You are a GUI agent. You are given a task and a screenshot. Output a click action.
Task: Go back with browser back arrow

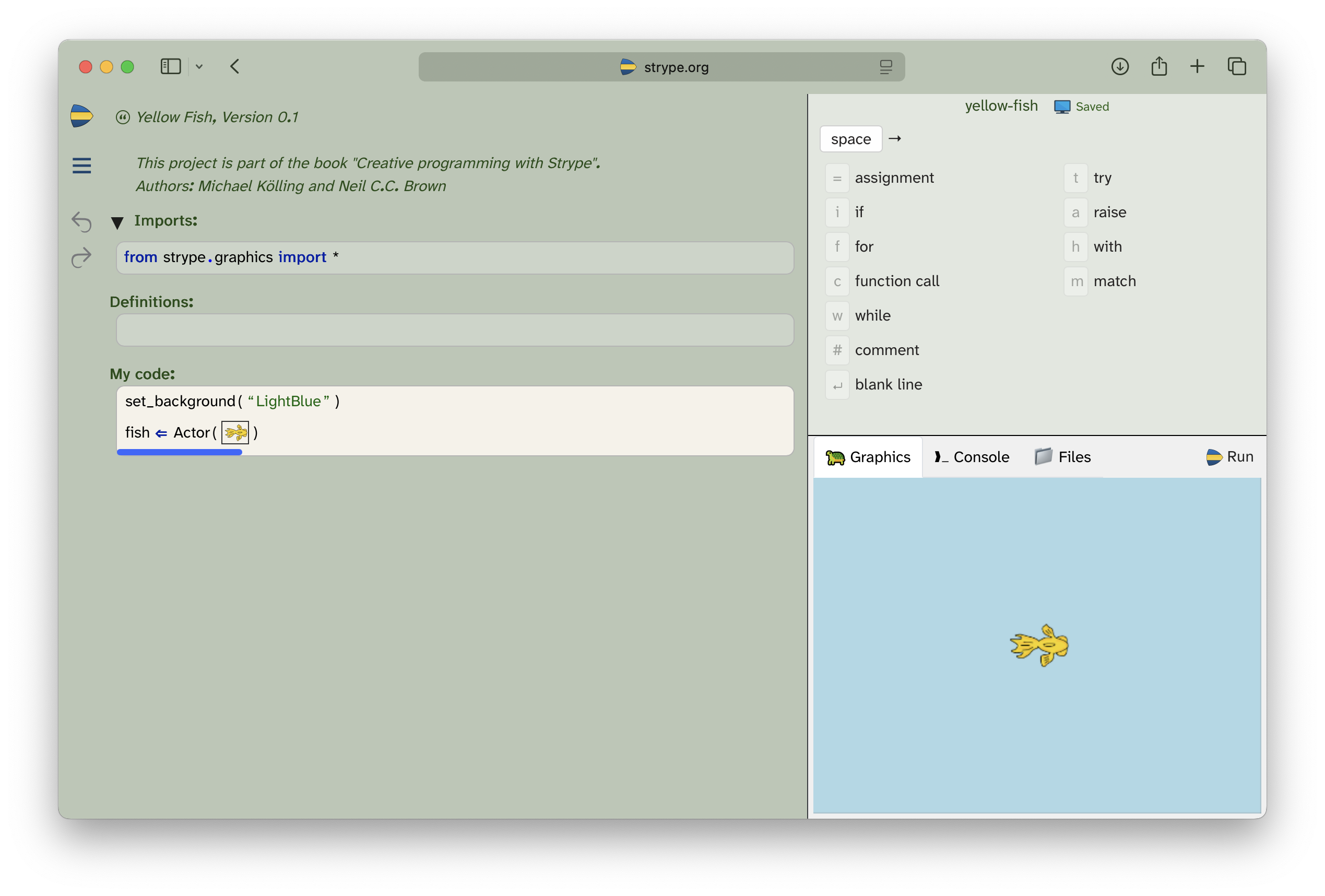[x=235, y=67]
